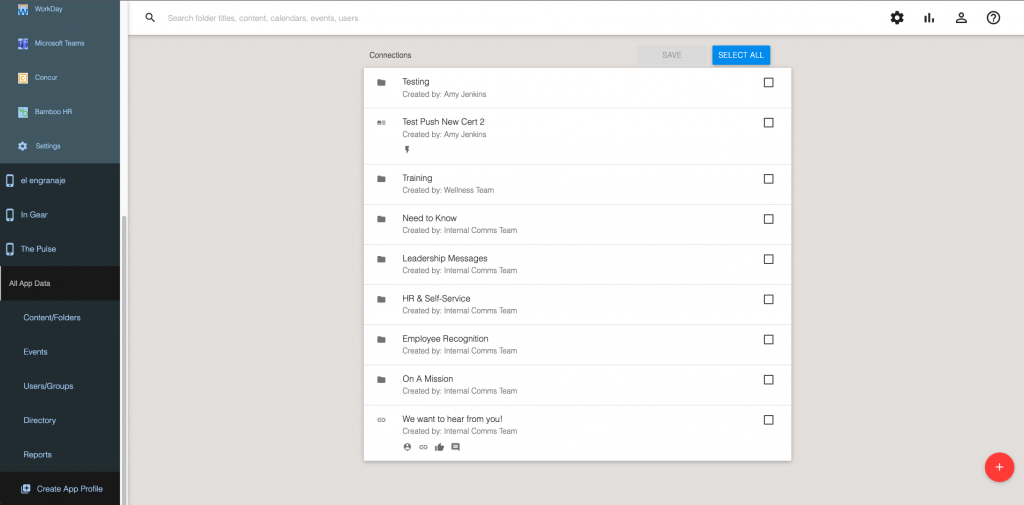Click the folder icon for Leadership Messages
Image resolution: width=1024 pixels, height=505 pixels.
click(x=381, y=259)
